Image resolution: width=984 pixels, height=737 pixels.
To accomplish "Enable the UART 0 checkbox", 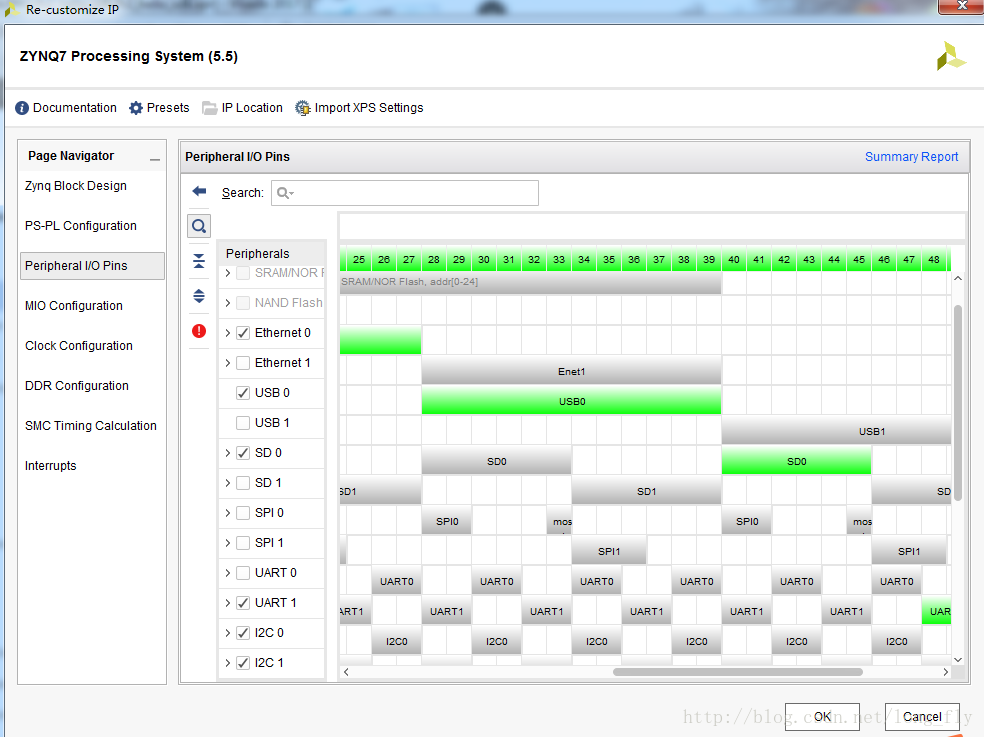I will [x=242, y=573].
